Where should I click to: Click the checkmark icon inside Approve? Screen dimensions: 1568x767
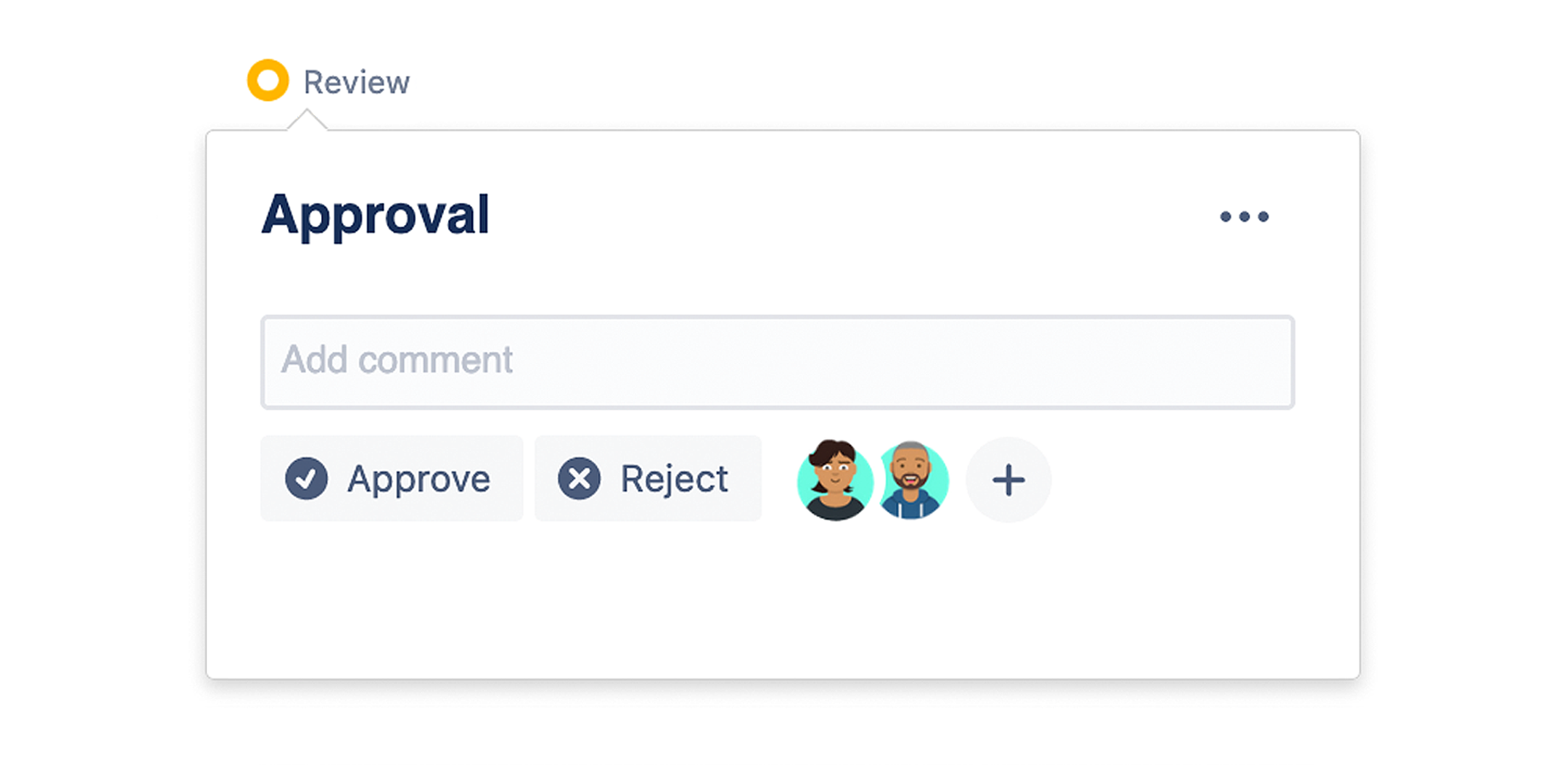[x=306, y=479]
